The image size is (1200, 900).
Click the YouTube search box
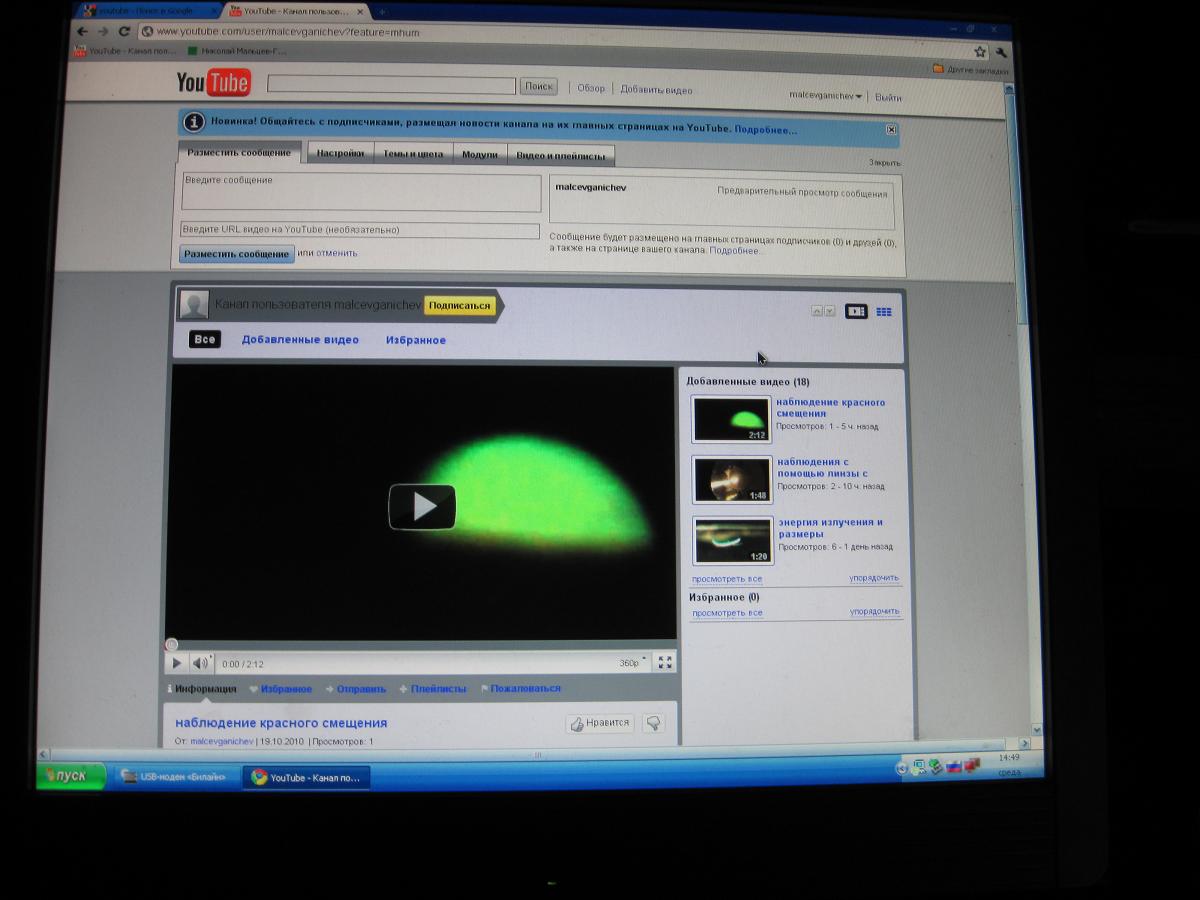point(392,86)
